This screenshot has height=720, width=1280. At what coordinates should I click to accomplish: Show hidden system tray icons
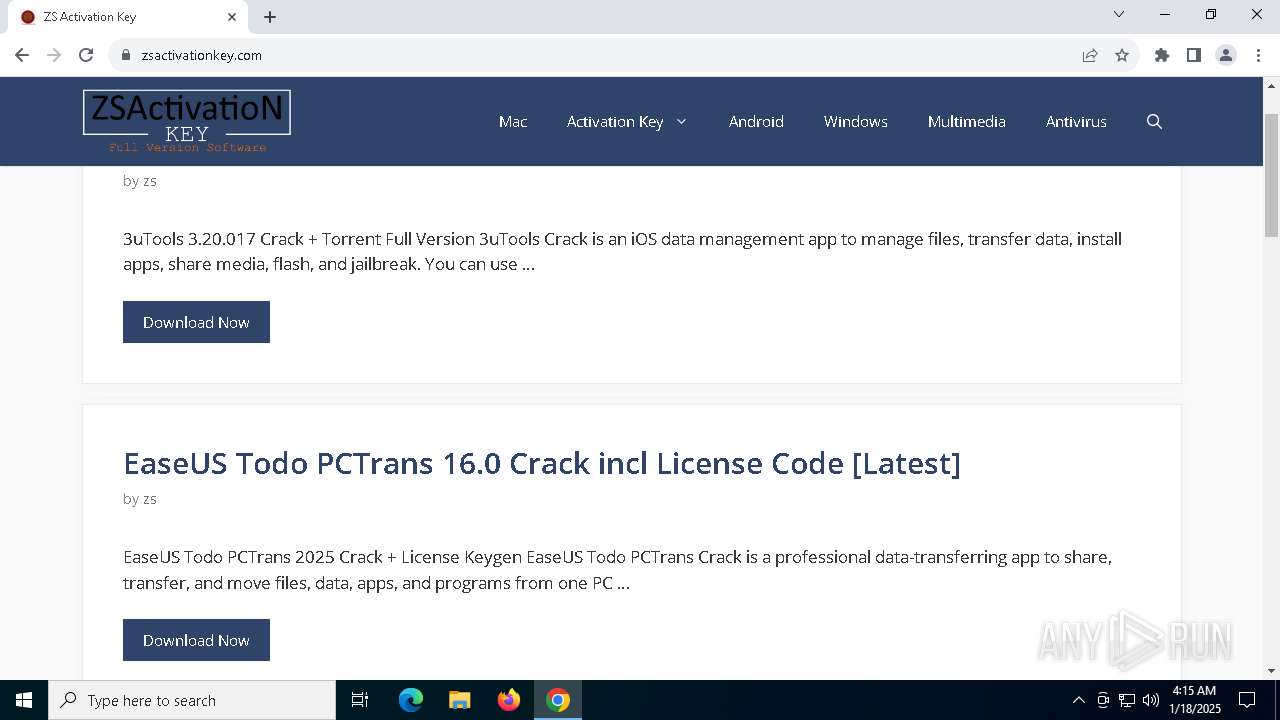pyautogui.click(x=1078, y=700)
